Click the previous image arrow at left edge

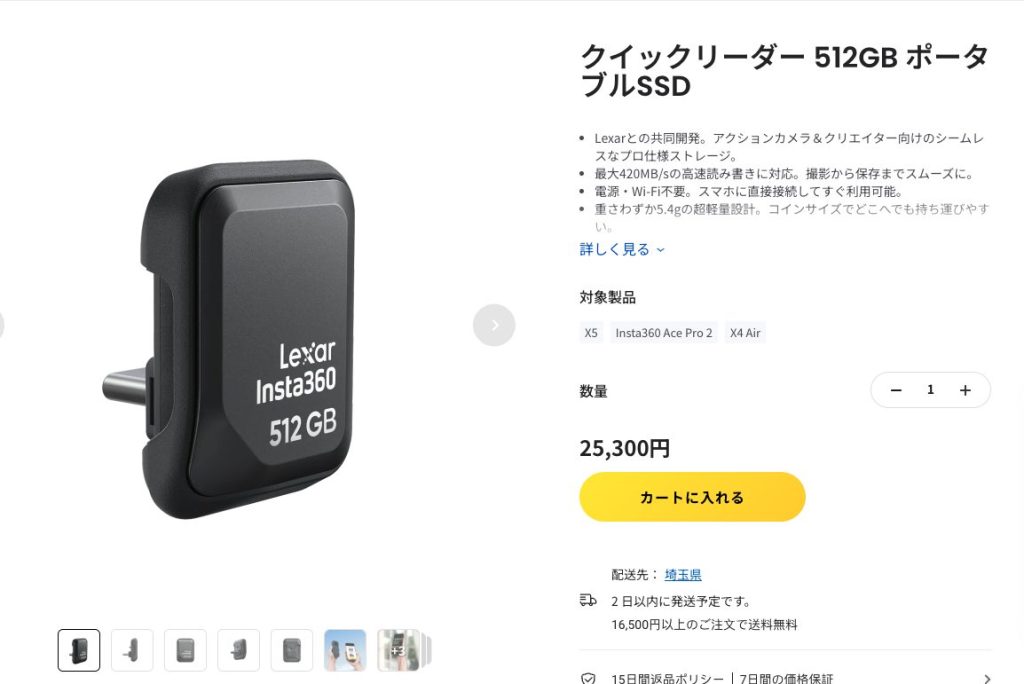1,325
